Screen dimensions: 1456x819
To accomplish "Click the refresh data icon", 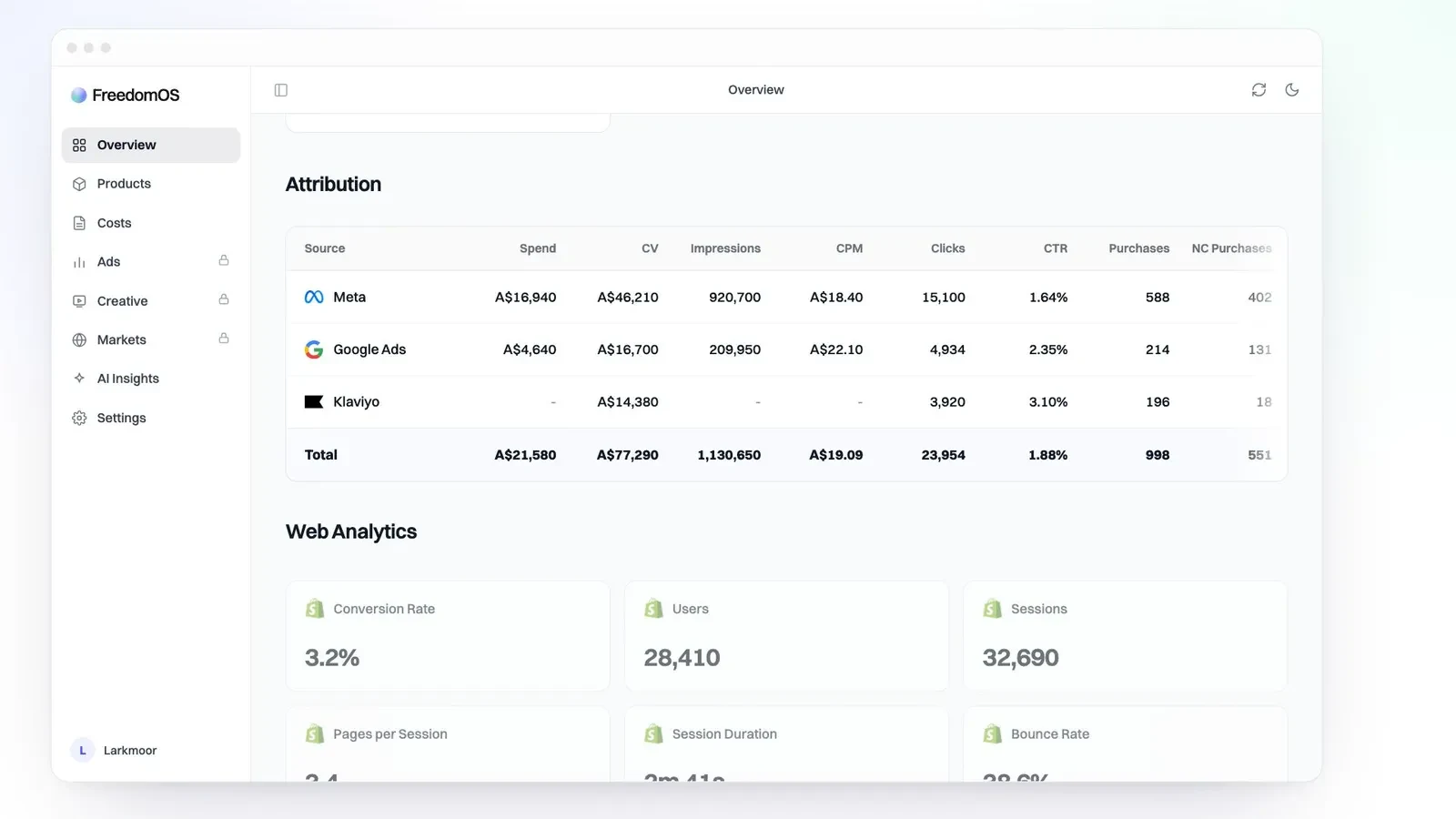I will click(x=1259, y=90).
